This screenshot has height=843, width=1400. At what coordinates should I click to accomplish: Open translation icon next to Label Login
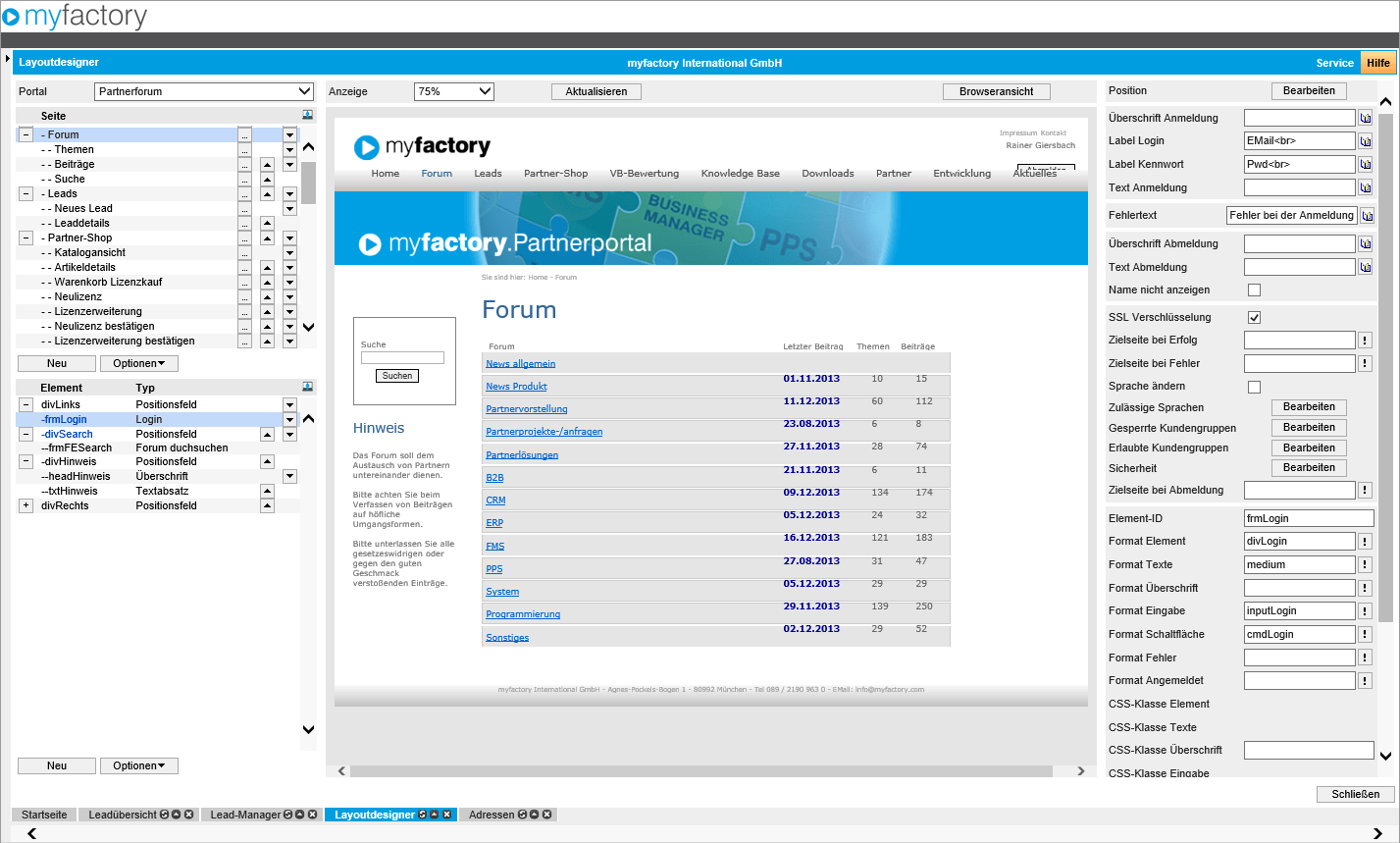click(1365, 141)
